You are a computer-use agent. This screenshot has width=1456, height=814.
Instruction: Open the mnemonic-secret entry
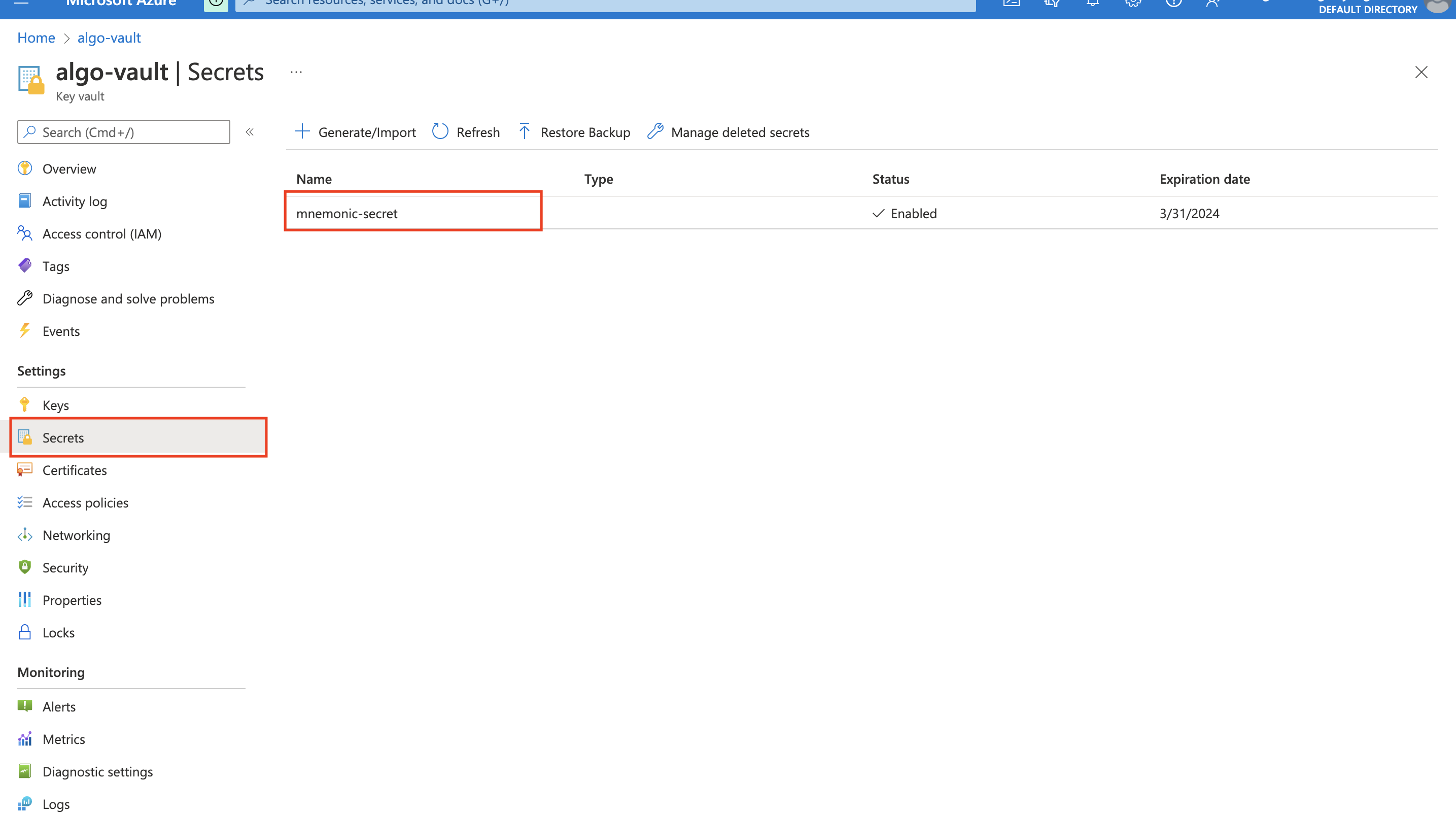pos(346,213)
